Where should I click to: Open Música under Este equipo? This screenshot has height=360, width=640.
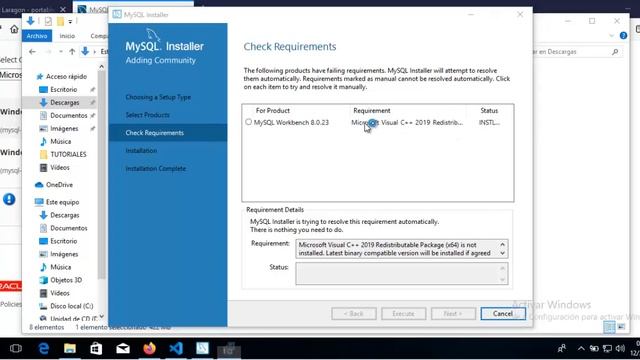[56, 267]
